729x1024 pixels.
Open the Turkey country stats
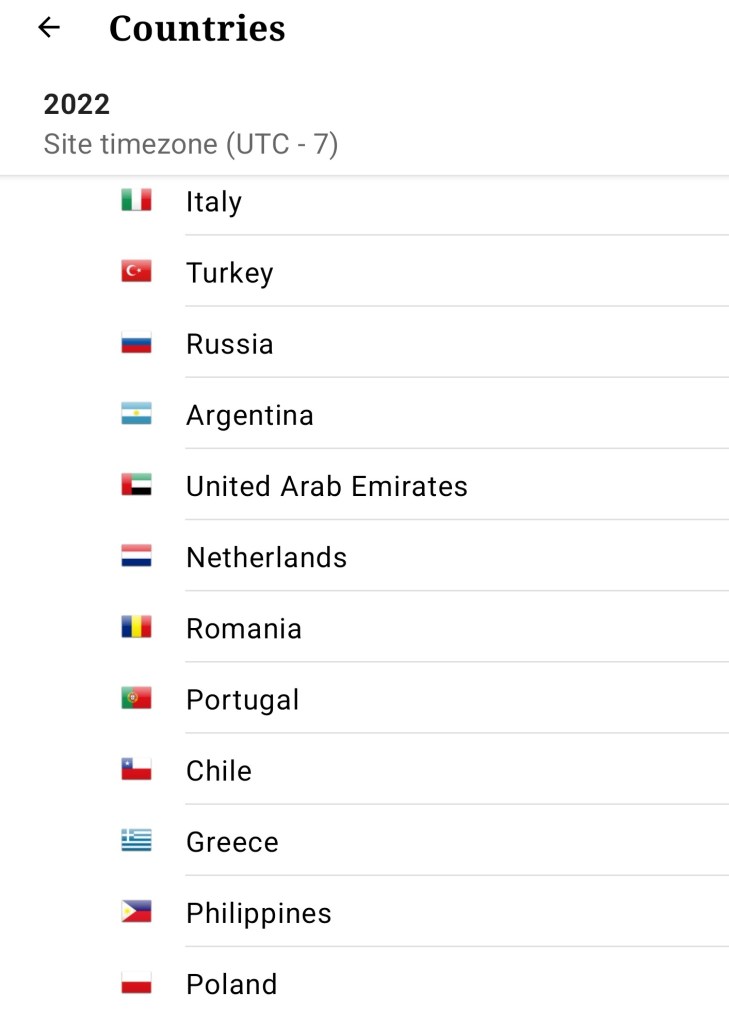click(229, 273)
